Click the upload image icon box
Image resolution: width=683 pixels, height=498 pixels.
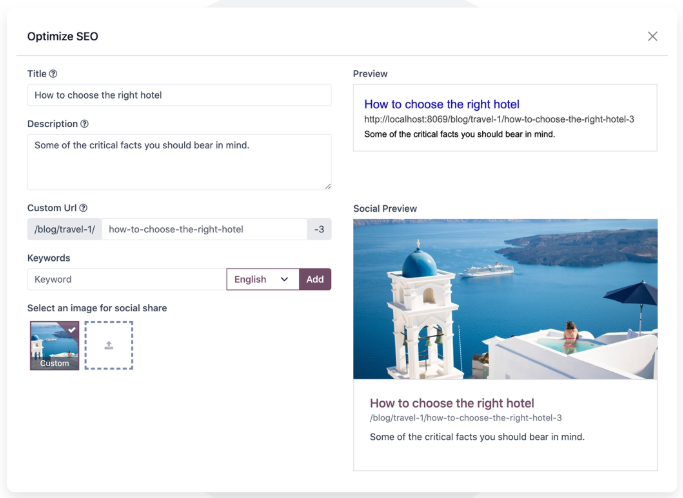(x=108, y=345)
